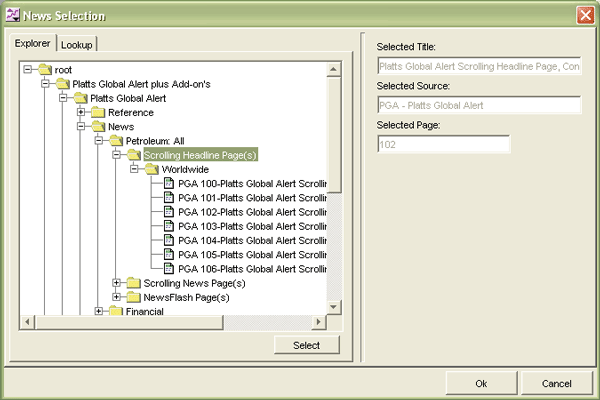Click the horizontal scrollbar right arrow

click(x=319, y=322)
